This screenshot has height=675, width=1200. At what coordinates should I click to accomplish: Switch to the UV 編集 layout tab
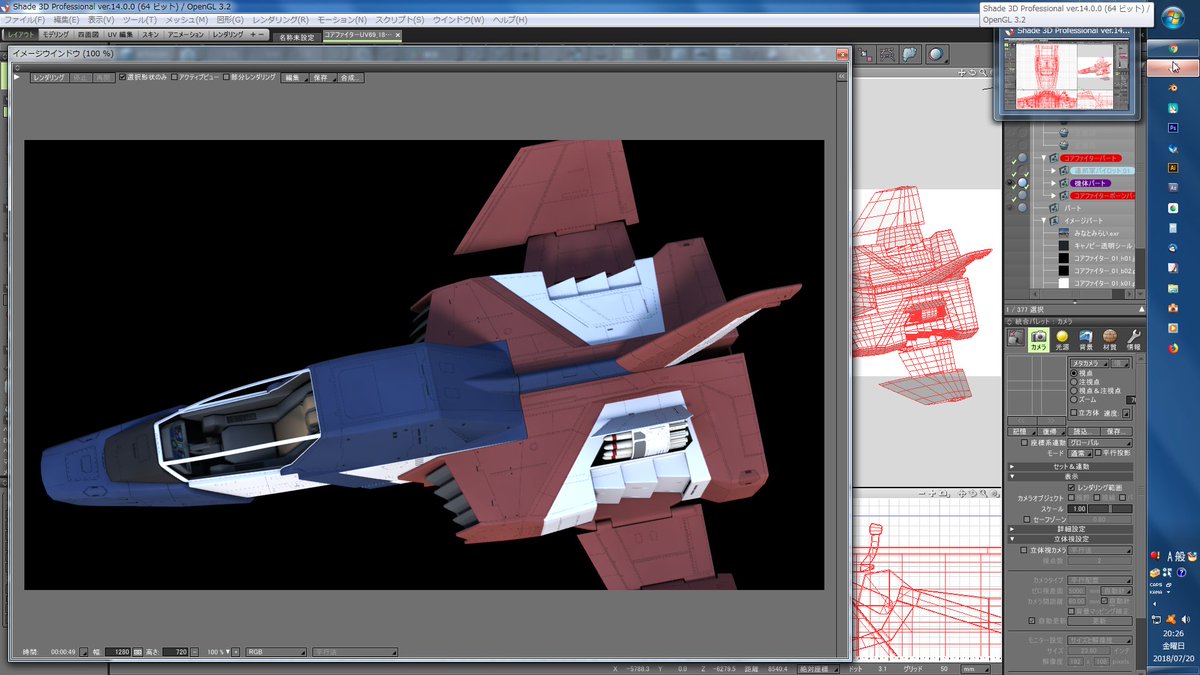point(120,35)
